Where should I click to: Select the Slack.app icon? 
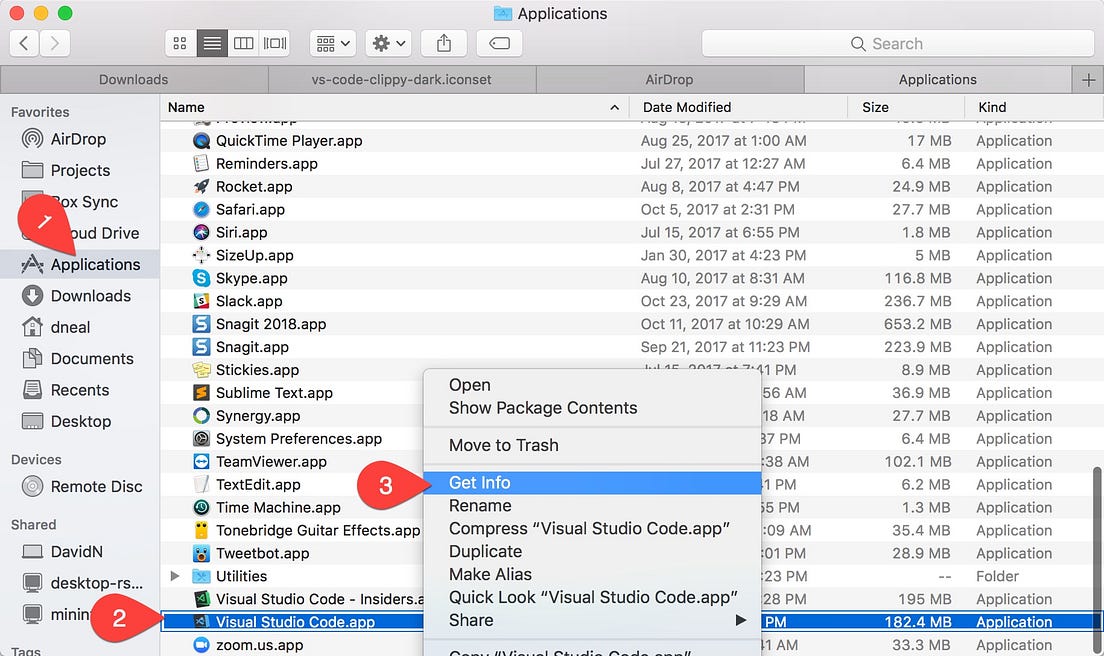(x=200, y=301)
